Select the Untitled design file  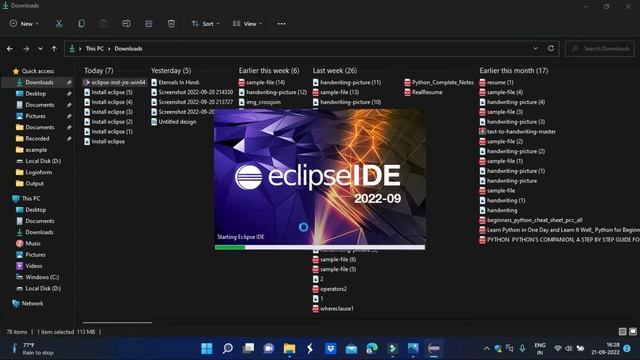173,122
